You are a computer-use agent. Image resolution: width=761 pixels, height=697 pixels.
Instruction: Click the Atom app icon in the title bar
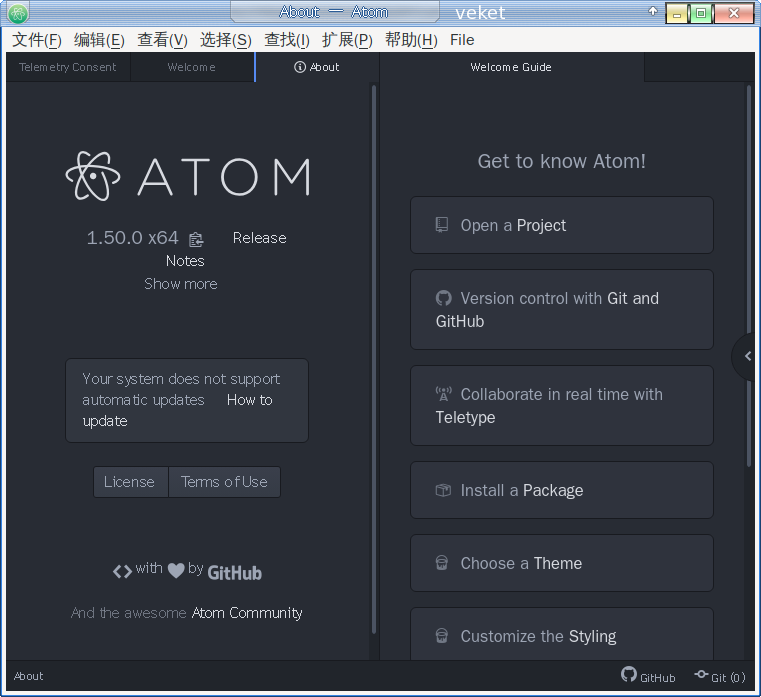(x=18, y=14)
